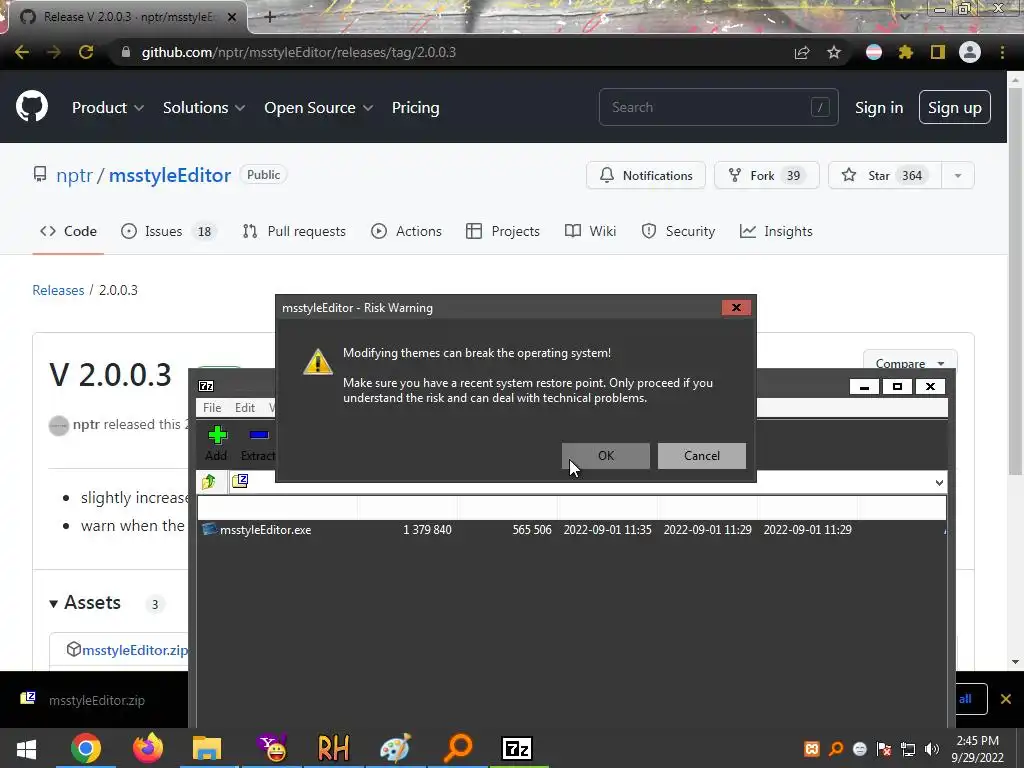This screenshot has width=1024, height=768.
Task: Collapse the Assets section
Action: point(85,602)
